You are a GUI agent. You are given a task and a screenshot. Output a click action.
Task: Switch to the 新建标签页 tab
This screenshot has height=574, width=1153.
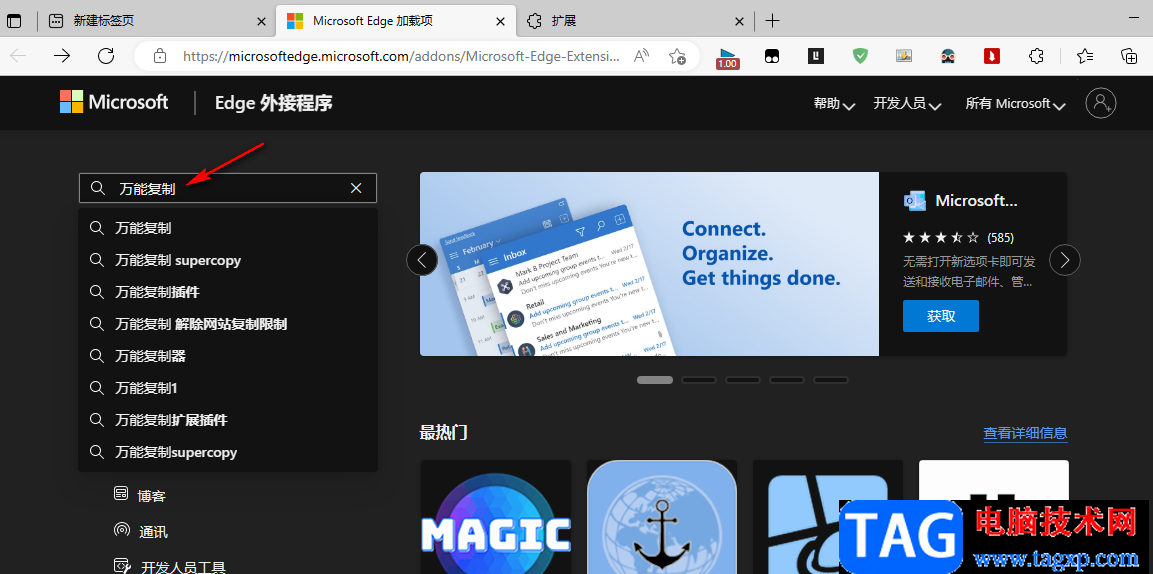[157, 21]
